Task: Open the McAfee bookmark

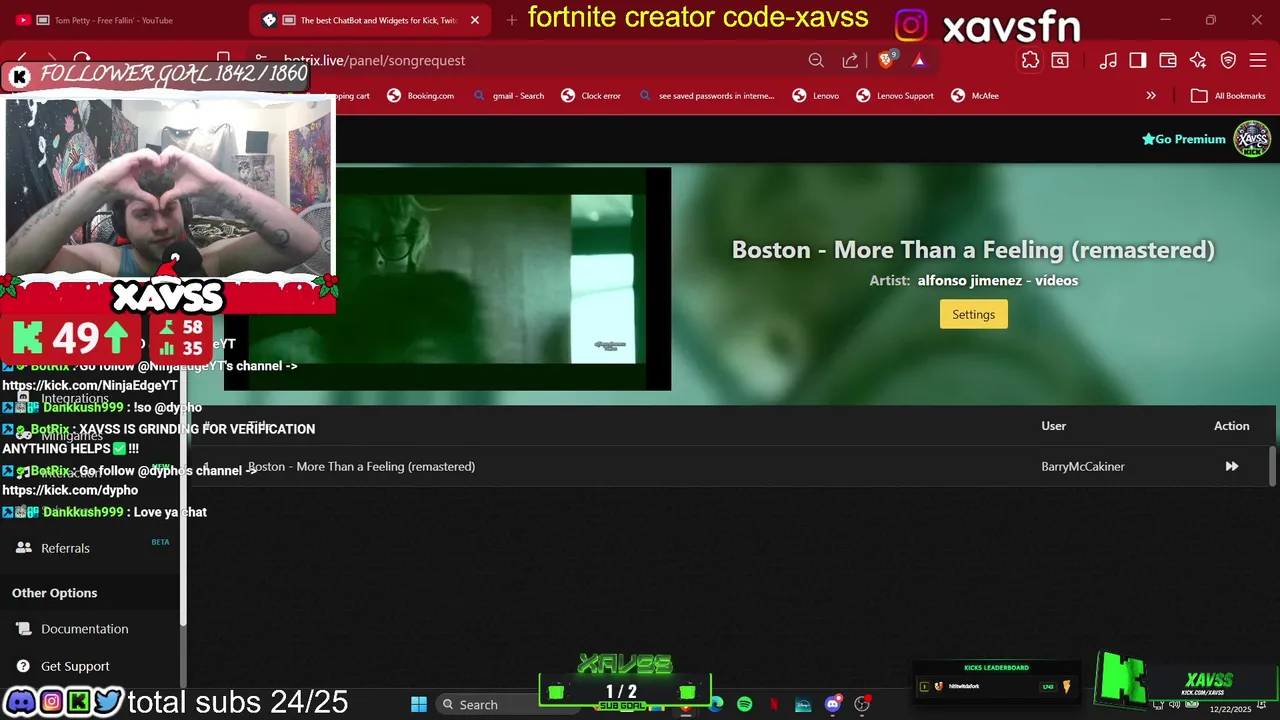Action: [975, 96]
